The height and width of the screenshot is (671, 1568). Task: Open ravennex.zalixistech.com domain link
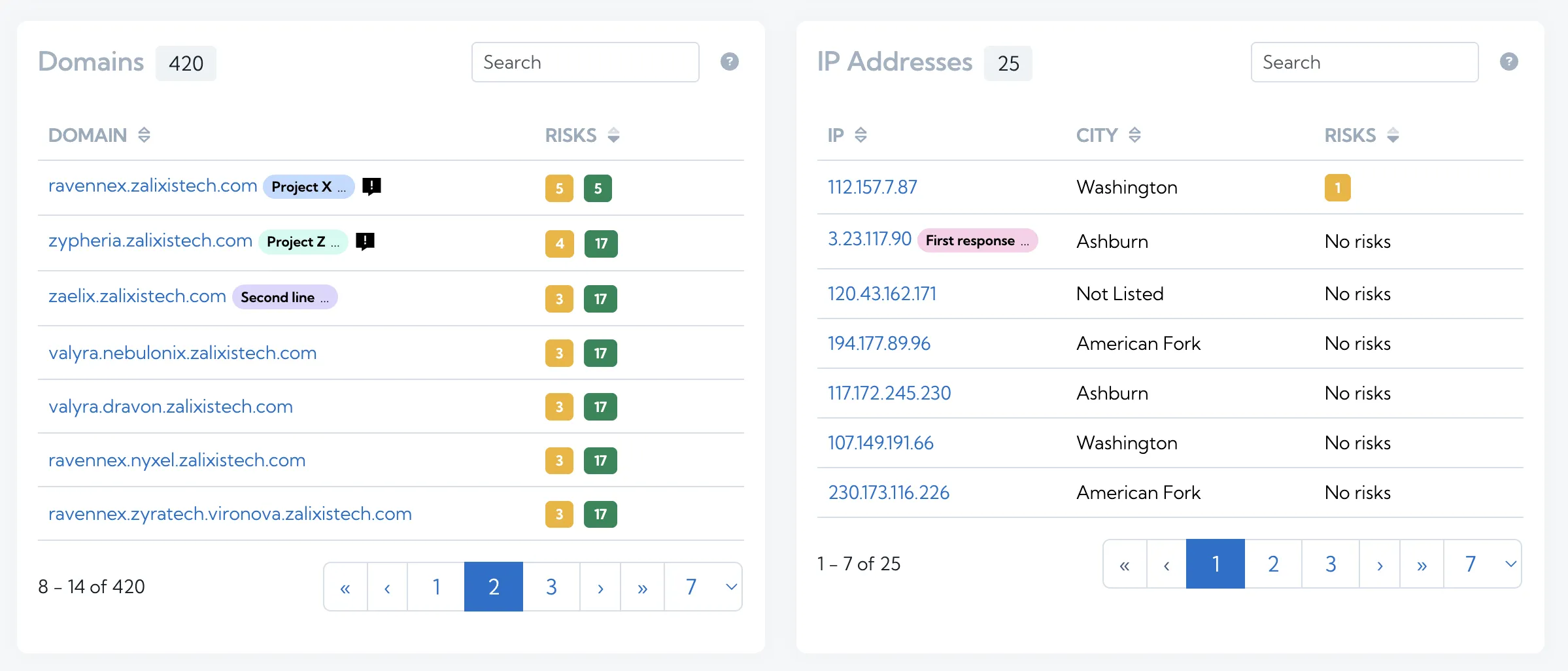[x=153, y=186]
